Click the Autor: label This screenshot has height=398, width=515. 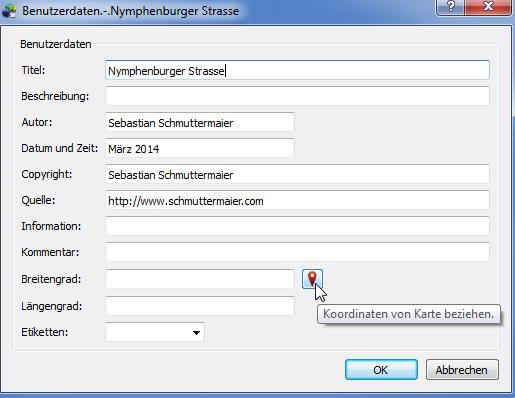point(37,122)
